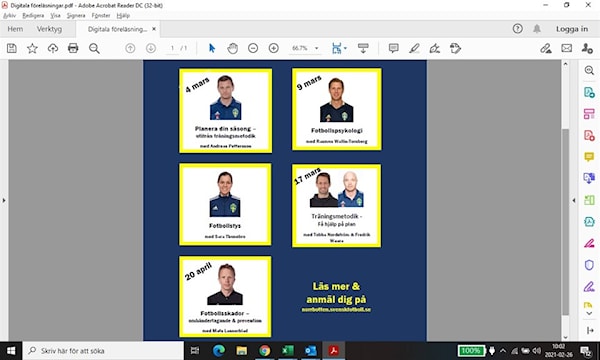Screen dimensions: 600x360
Task: Open the 66.7% zoom level dropdown
Action: tap(305, 48)
